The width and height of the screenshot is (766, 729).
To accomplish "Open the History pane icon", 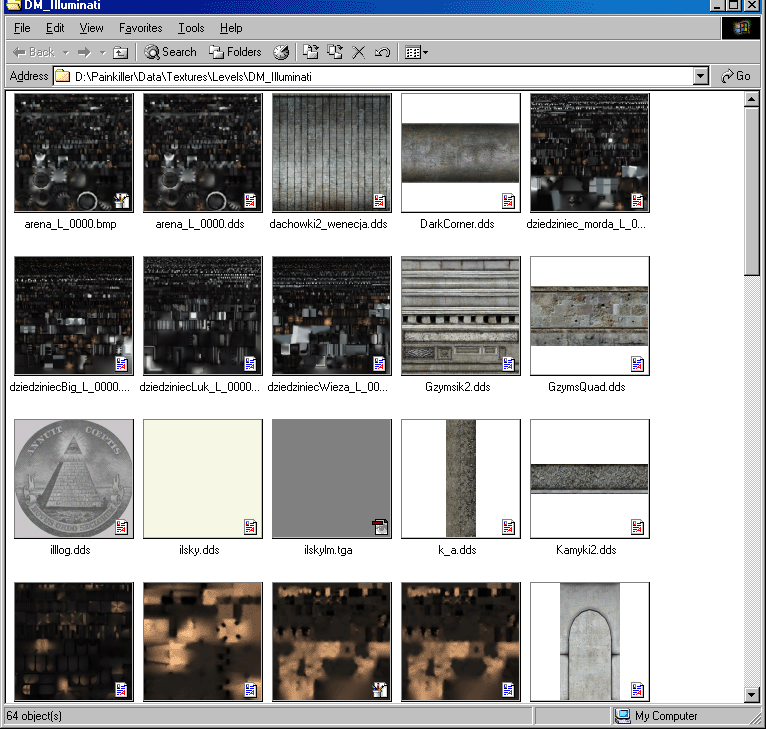I will coord(281,52).
